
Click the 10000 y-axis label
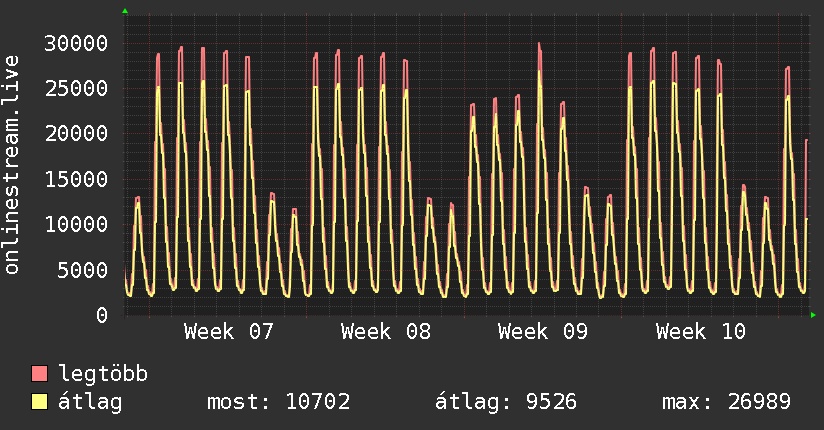[x=76, y=224]
